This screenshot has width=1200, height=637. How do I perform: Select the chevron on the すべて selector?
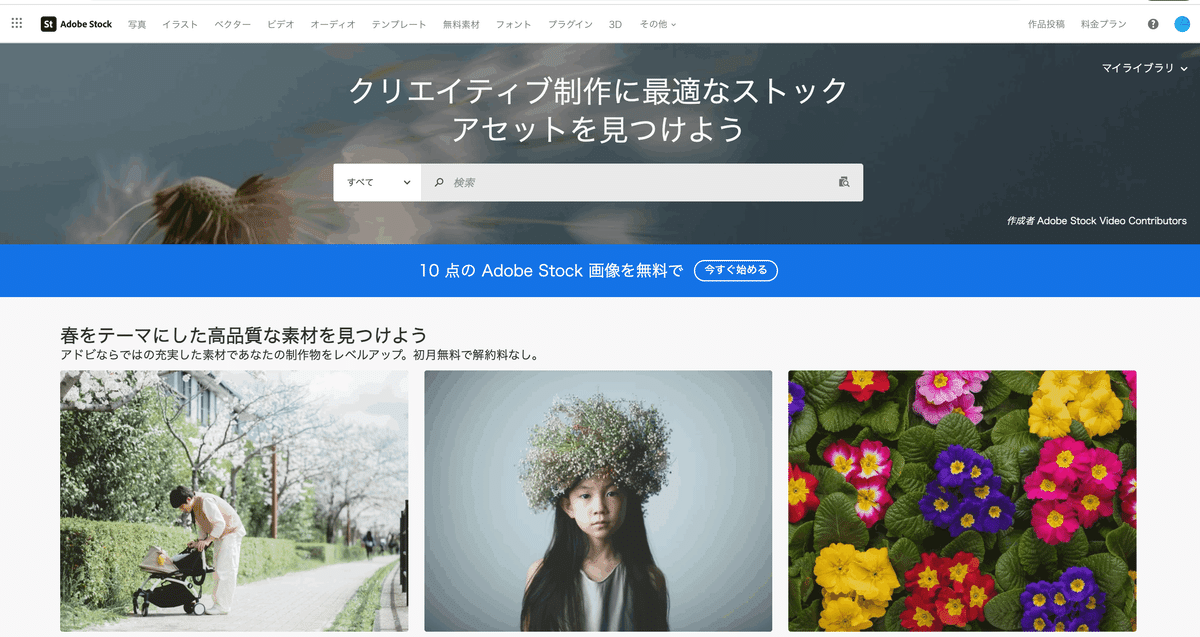(x=407, y=182)
